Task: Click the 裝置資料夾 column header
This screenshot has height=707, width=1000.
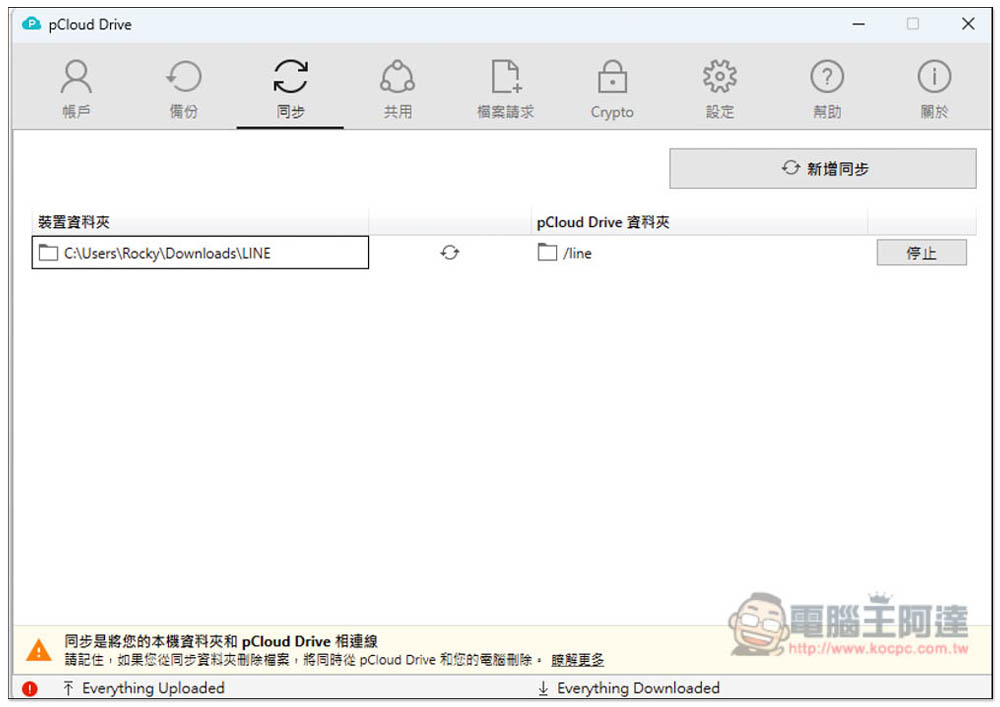Action: pyautogui.click(x=200, y=222)
